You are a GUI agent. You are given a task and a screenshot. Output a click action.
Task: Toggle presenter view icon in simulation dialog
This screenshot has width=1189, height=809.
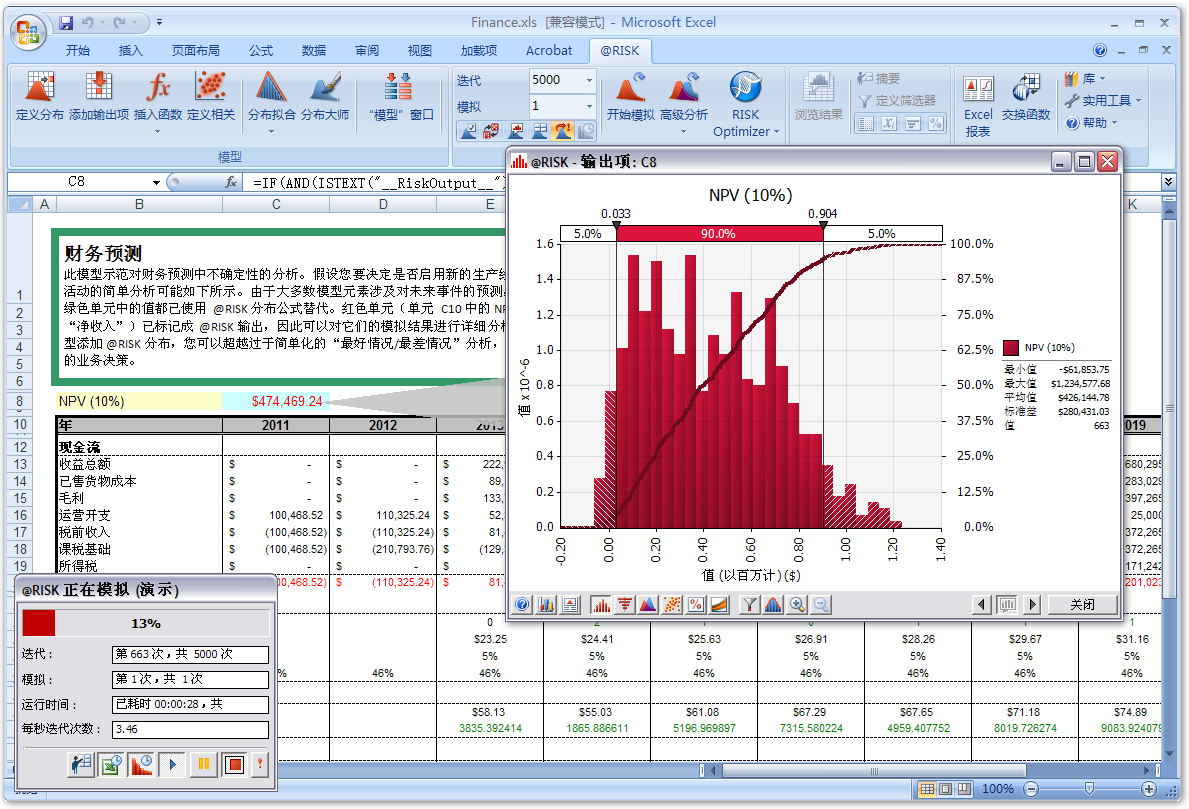coord(81,764)
